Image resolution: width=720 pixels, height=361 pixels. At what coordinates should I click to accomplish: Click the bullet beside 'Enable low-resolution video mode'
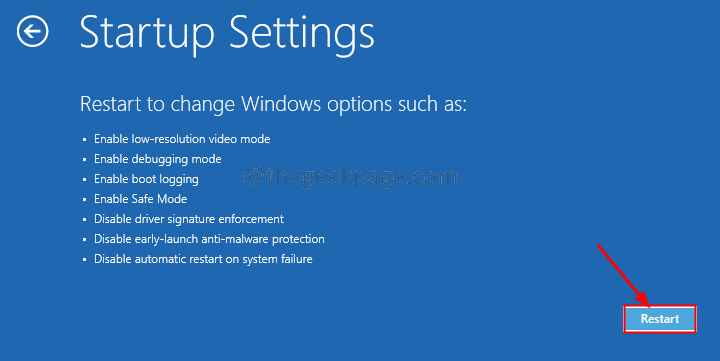pyautogui.click(x=84, y=140)
